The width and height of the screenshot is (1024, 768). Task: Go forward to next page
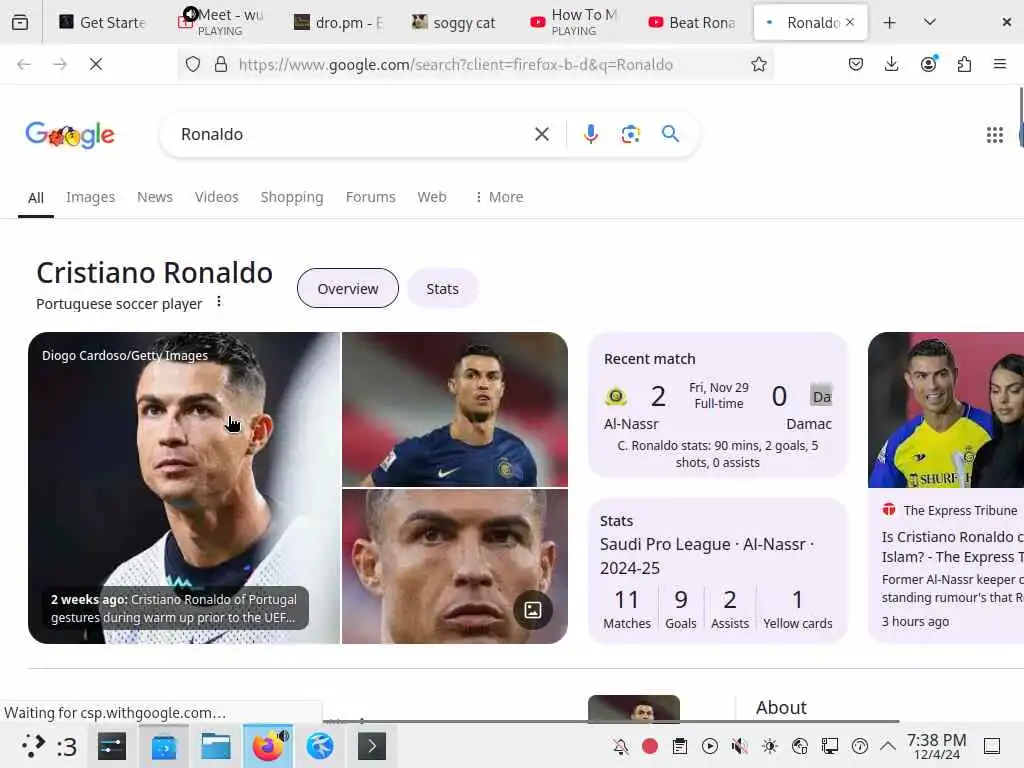(59, 64)
